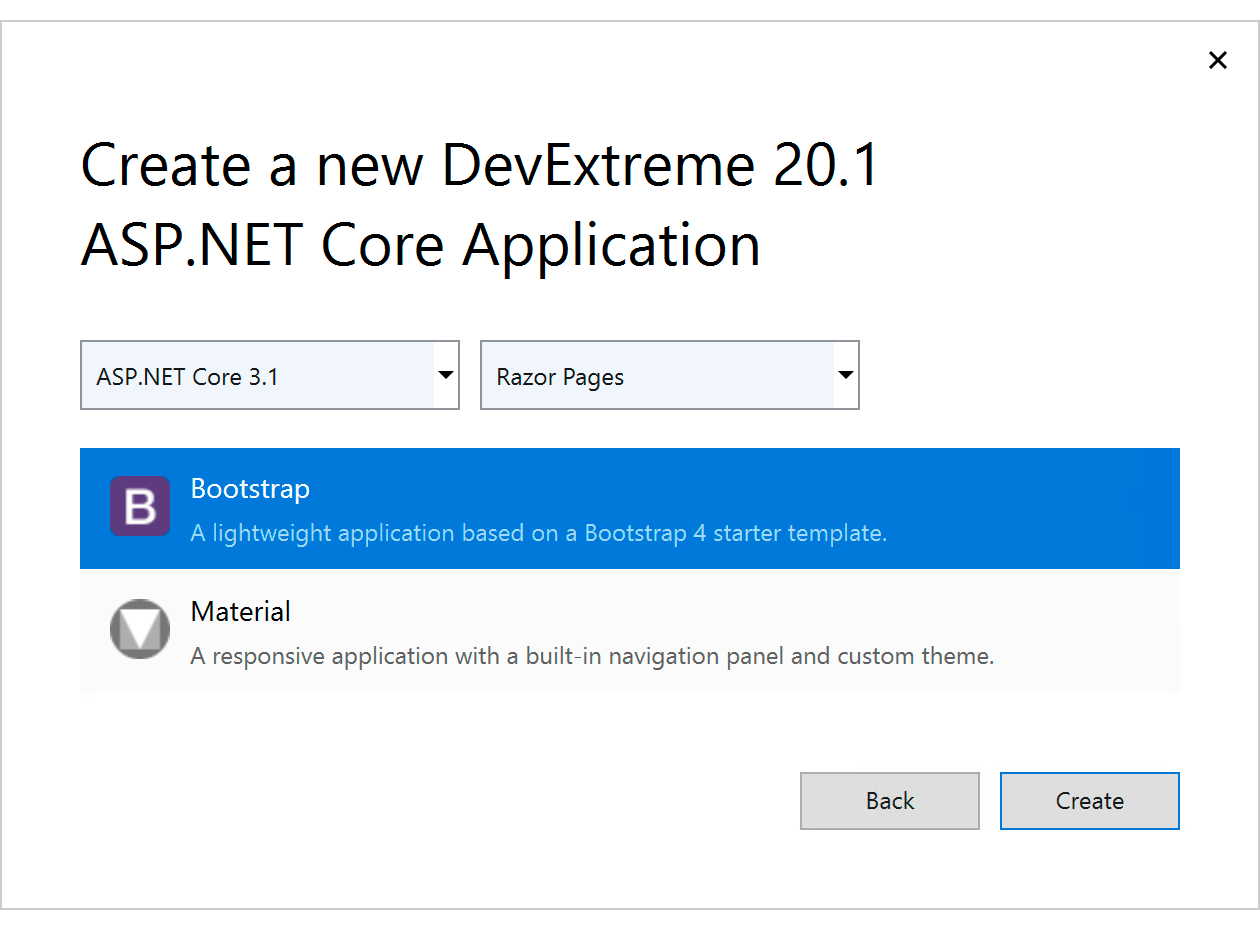
Task: Click the purple Bootstrap template thumbnail
Action: point(140,507)
